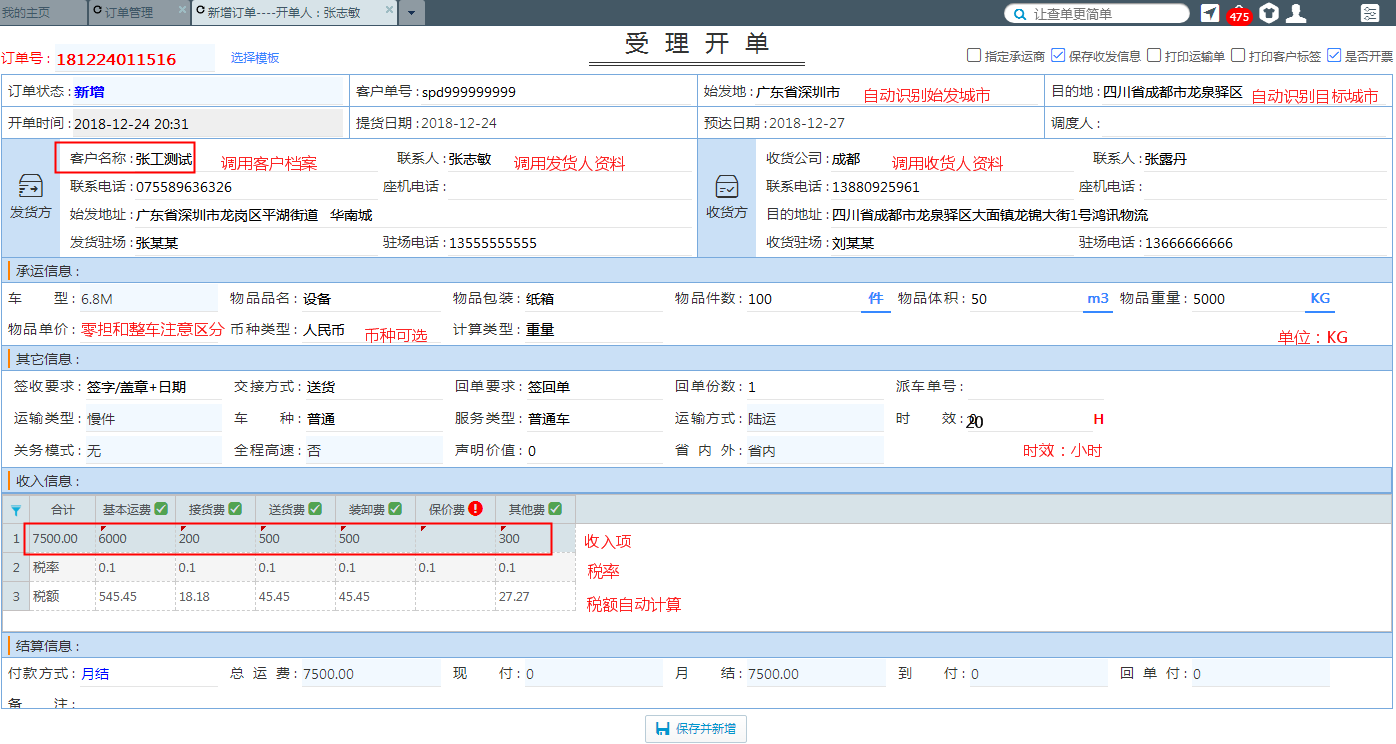Click green check icon beside 接货费
This screenshot has height=744, width=1396.
tap(235, 508)
